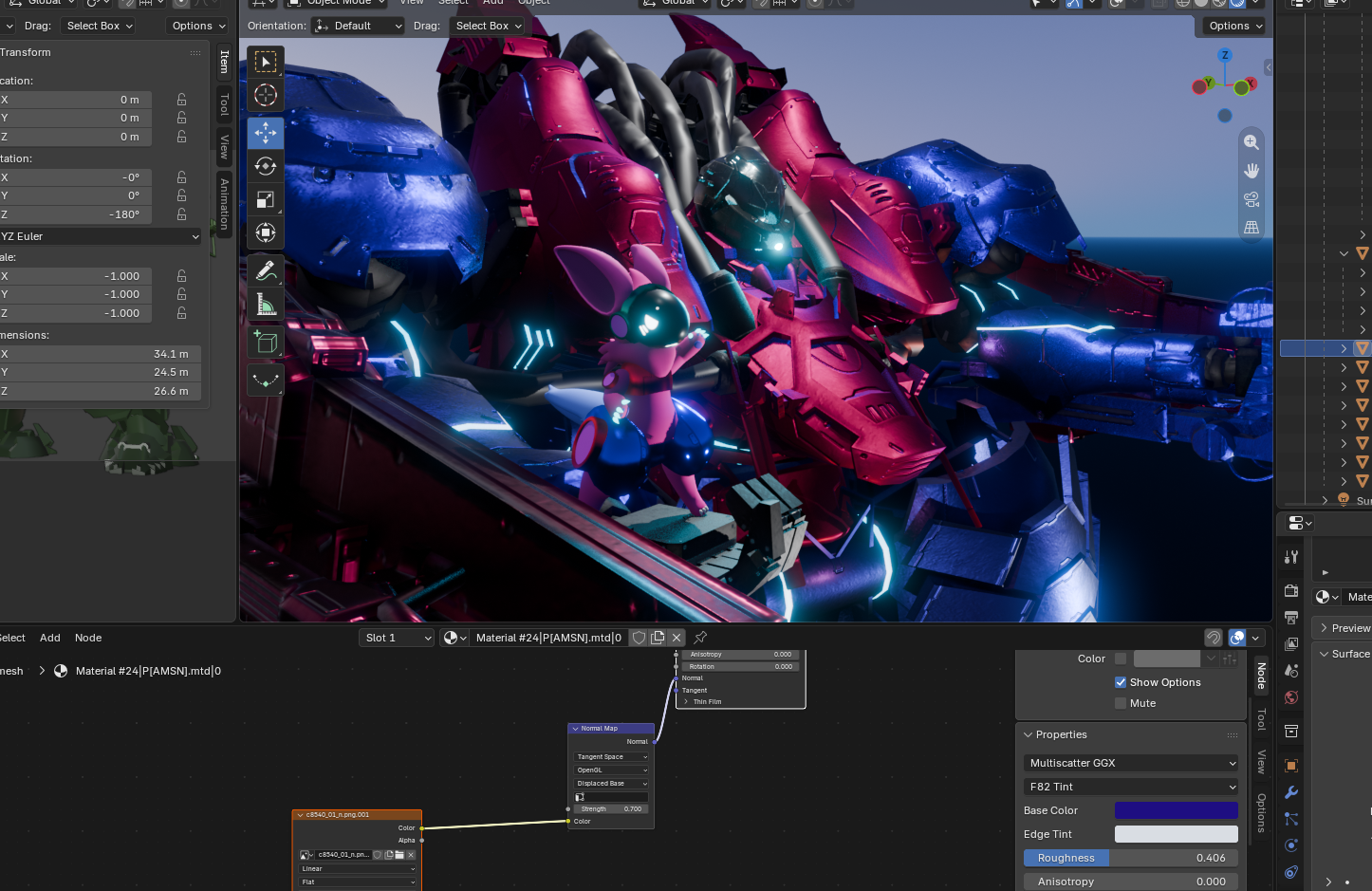This screenshot has height=891, width=1372.
Task: Open the Render properties tab icon
Action: point(1291,591)
